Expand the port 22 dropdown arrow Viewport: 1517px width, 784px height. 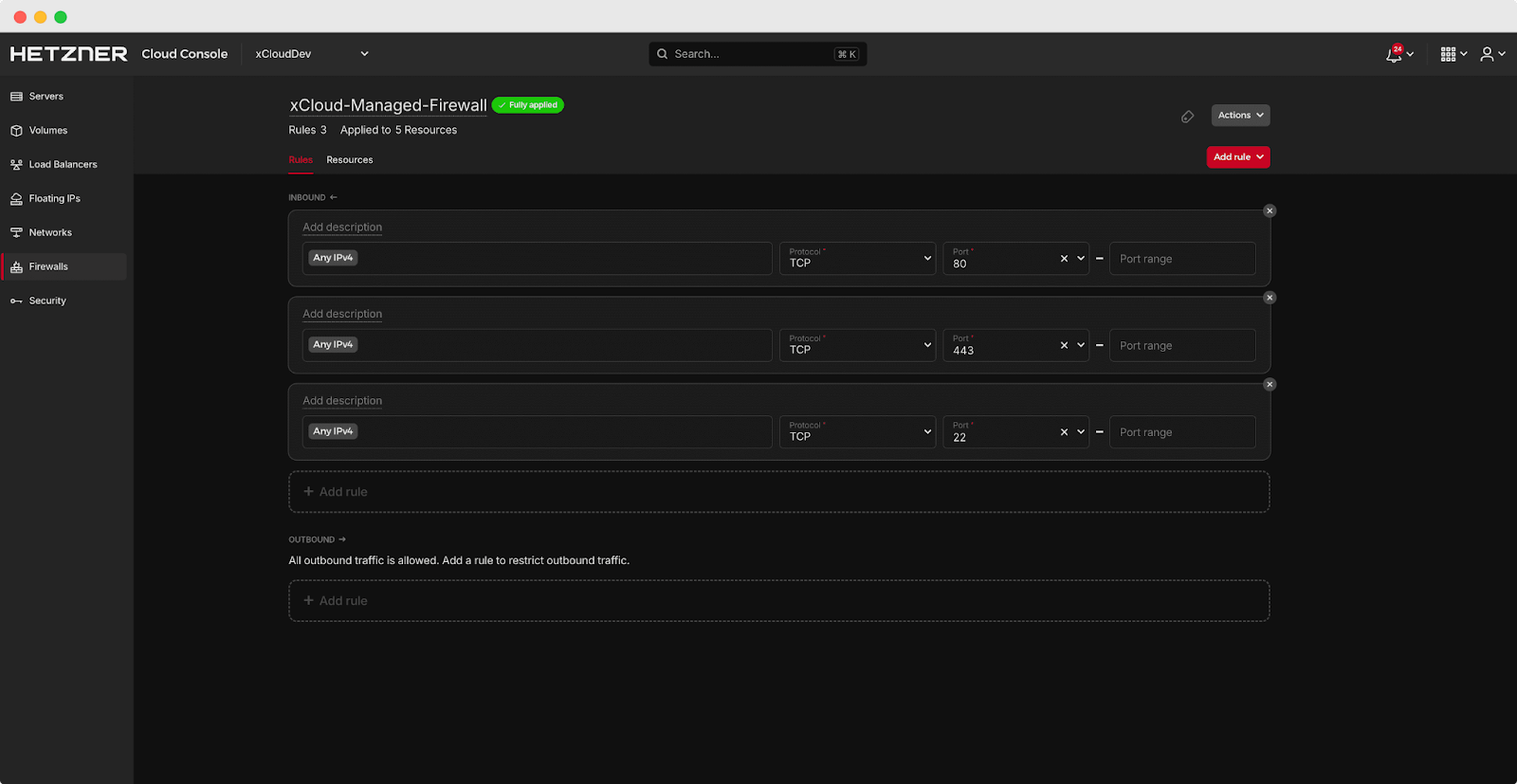coord(1081,432)
